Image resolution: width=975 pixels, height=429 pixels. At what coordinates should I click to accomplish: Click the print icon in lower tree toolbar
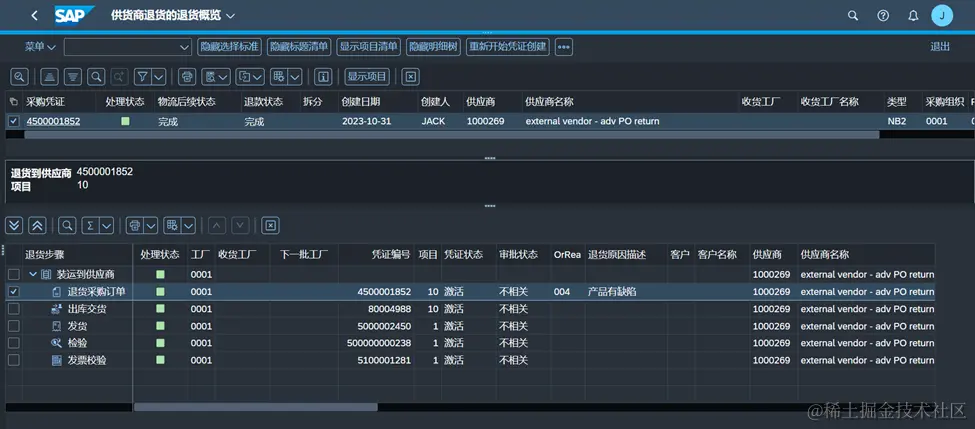point(134,225)
